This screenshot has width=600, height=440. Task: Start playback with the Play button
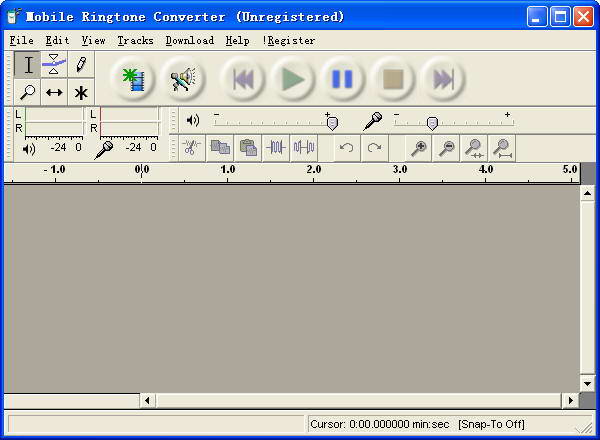pyautogui.click(x=293, y=80)
